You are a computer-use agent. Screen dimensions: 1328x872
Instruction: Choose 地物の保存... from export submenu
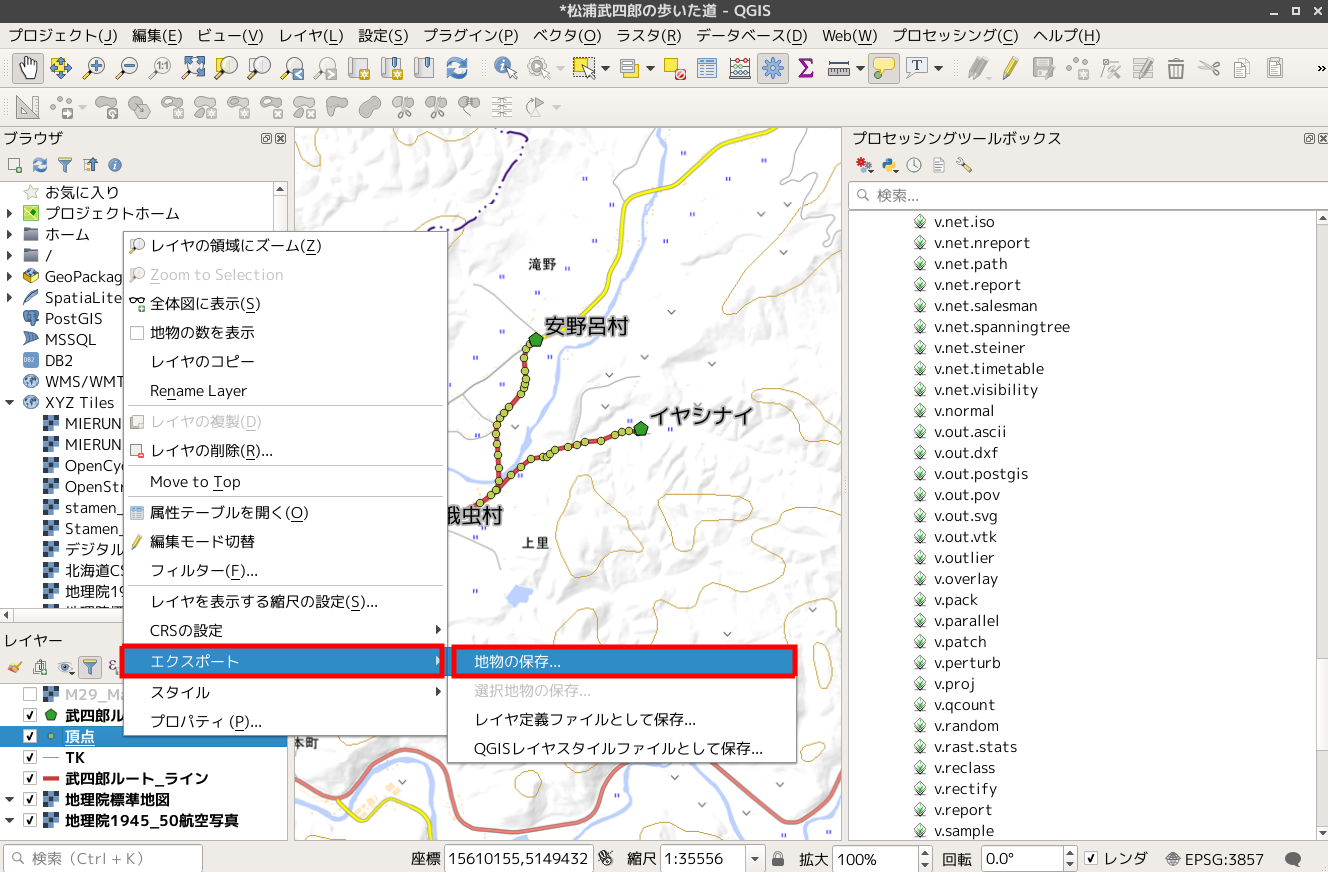point(623,661)
